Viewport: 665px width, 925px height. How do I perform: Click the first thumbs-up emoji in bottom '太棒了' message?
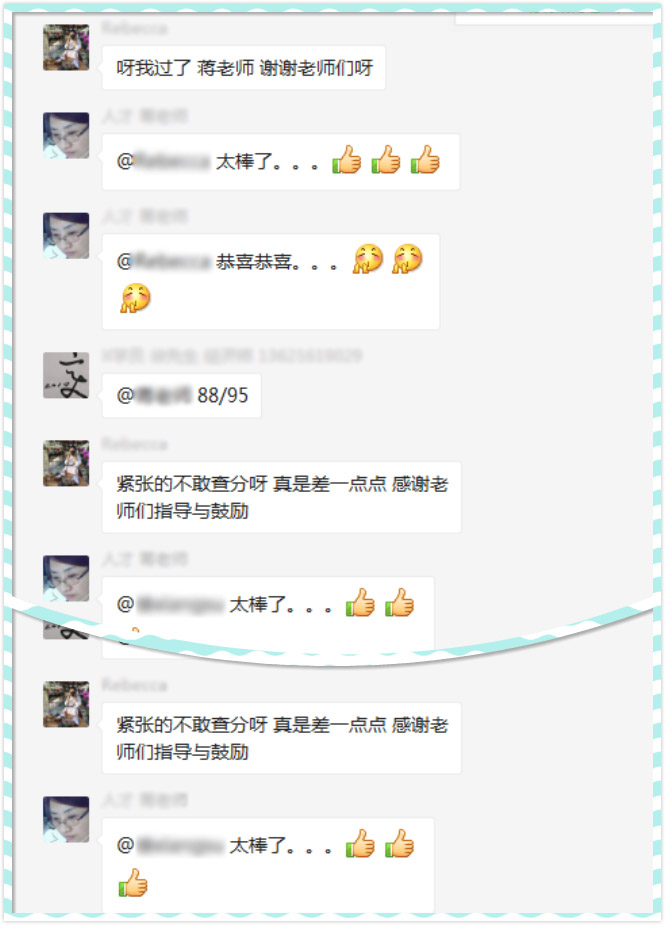coord(360,844)
